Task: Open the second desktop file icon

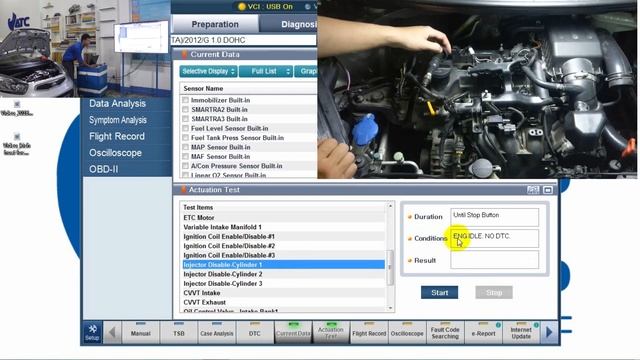Action: (17, 144)
